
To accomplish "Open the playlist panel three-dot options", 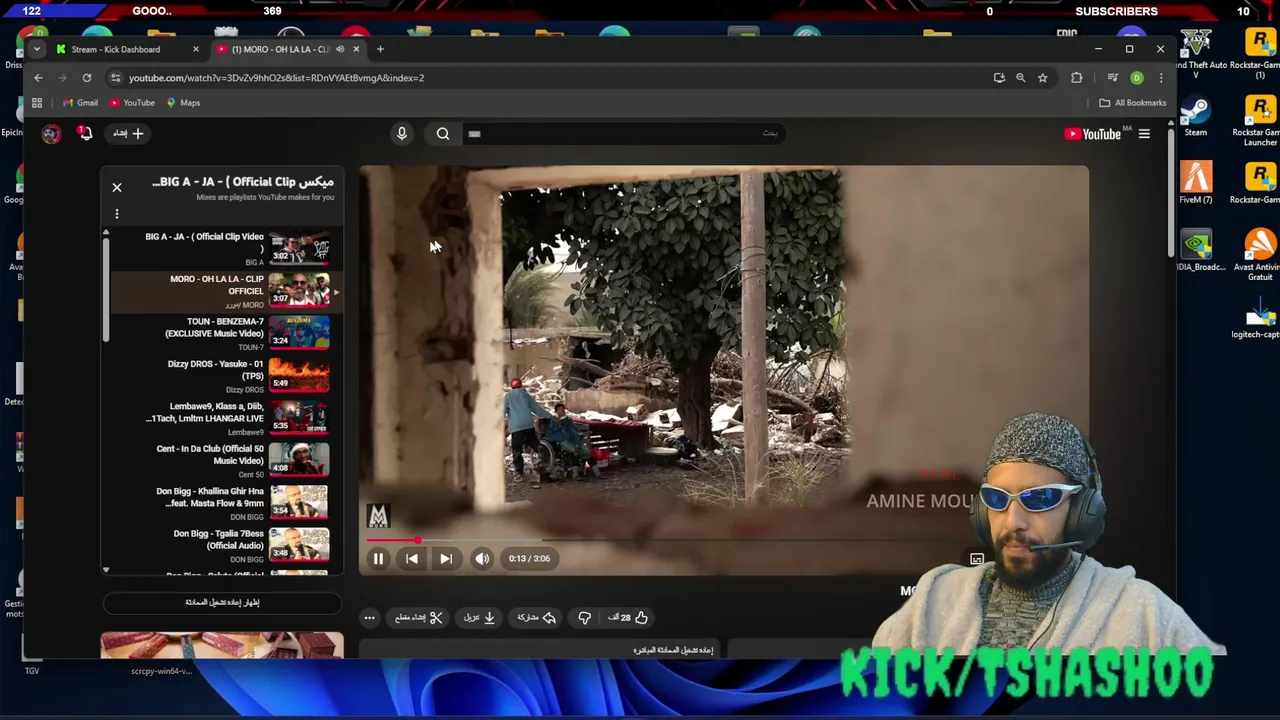I will click(x=117, y=213).
